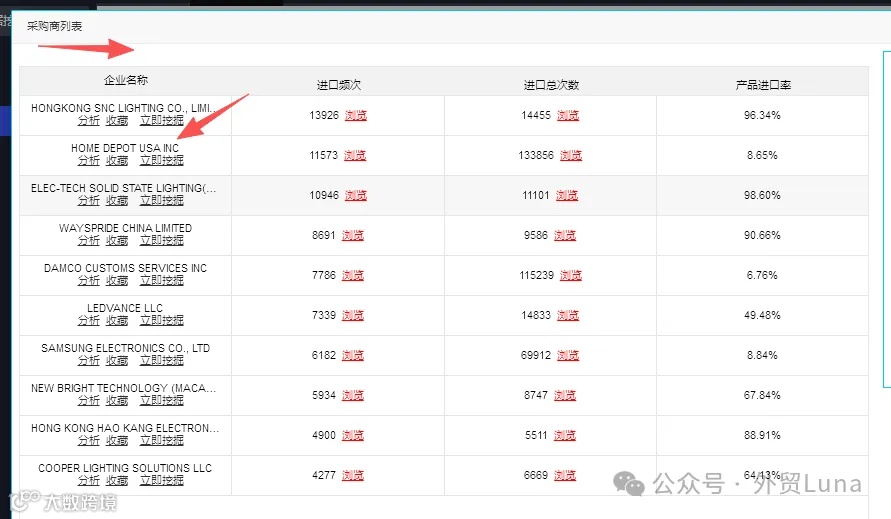
Task: Click 立即挖掘 for HOME DEPOT USA INC
Action: pyautogui.click(x=162, y=160)
